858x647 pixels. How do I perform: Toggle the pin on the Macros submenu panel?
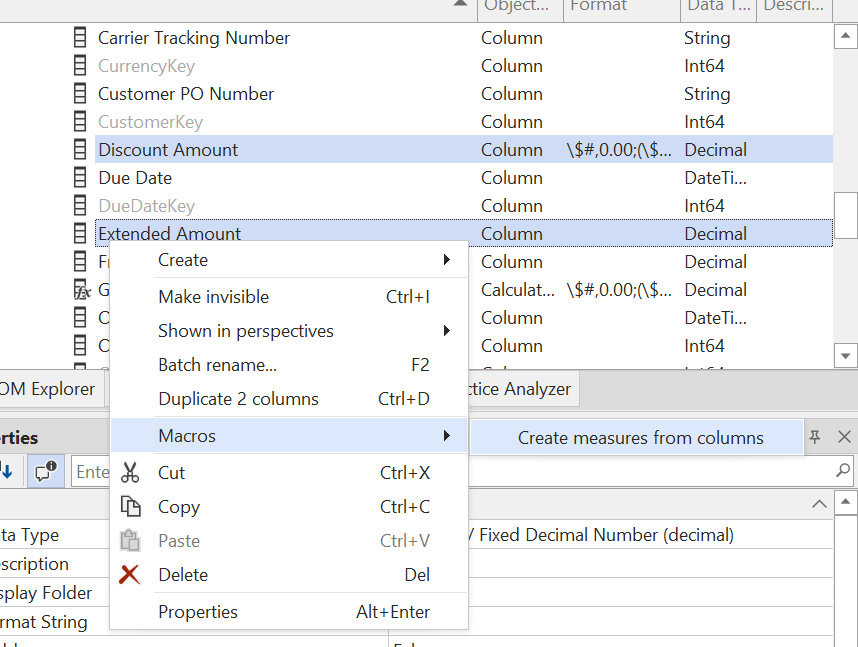point(815,437)
